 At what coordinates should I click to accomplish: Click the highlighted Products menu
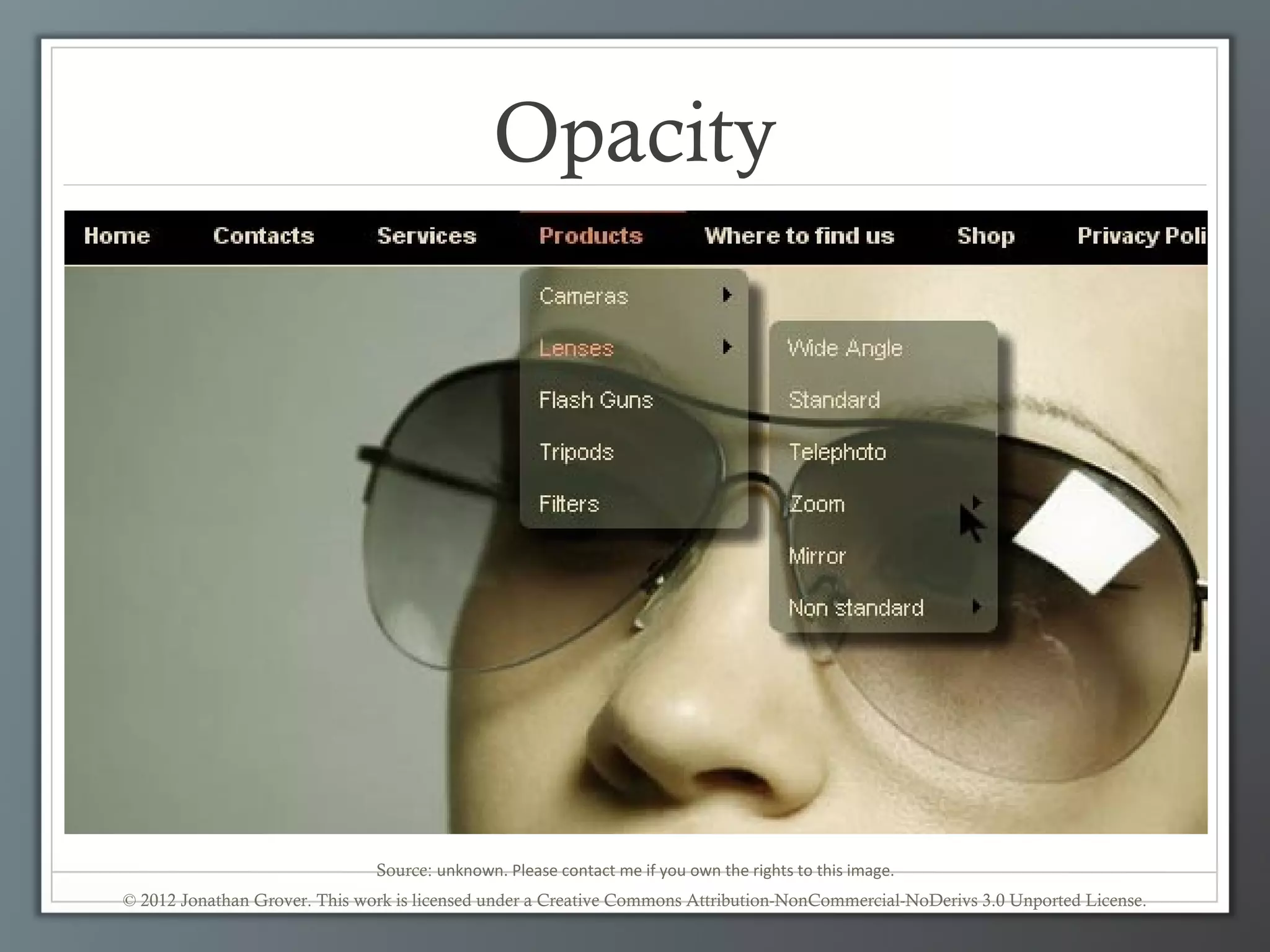coord(590,236)
